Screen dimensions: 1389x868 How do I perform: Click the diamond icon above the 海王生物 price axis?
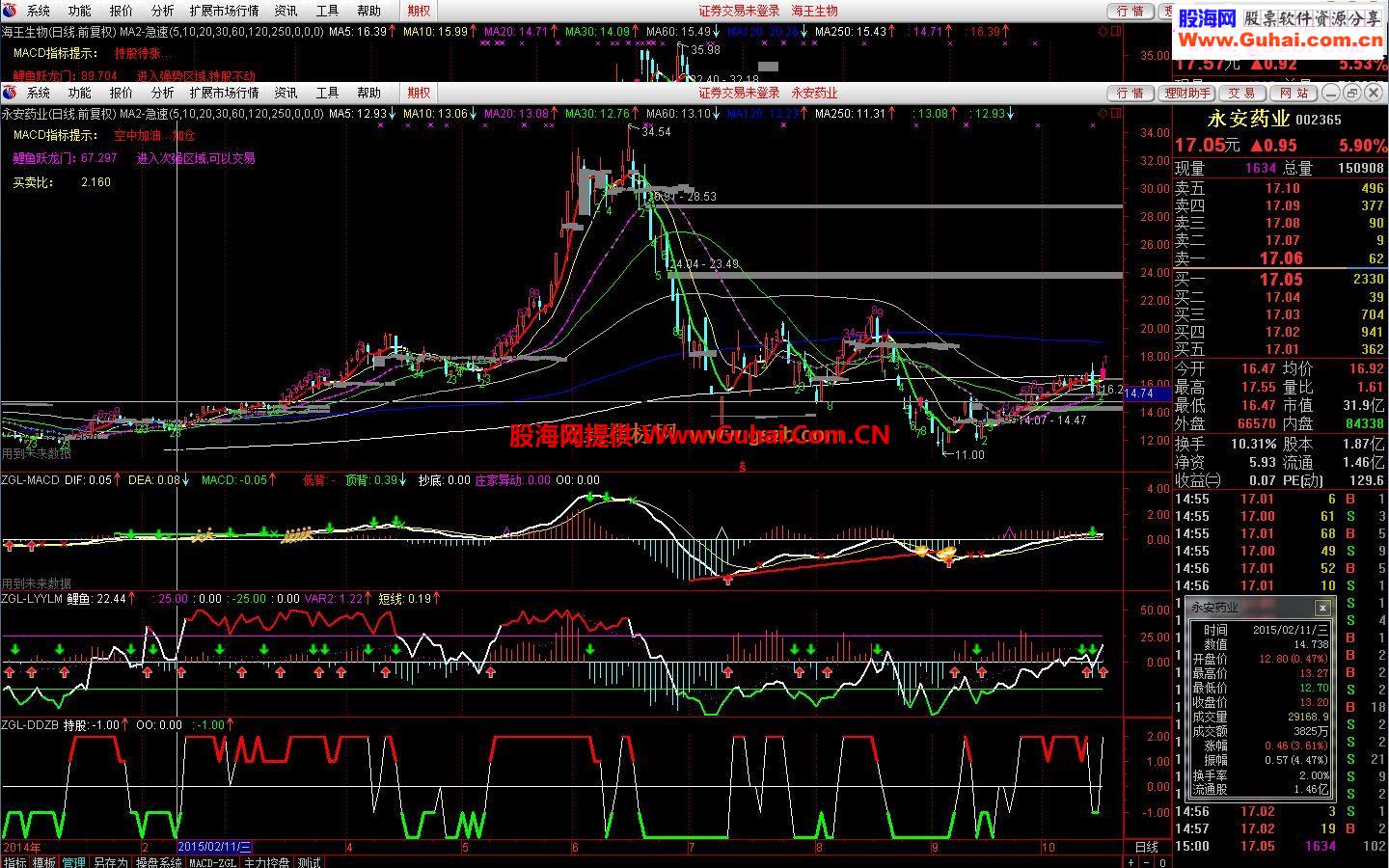coord(1104,31)
